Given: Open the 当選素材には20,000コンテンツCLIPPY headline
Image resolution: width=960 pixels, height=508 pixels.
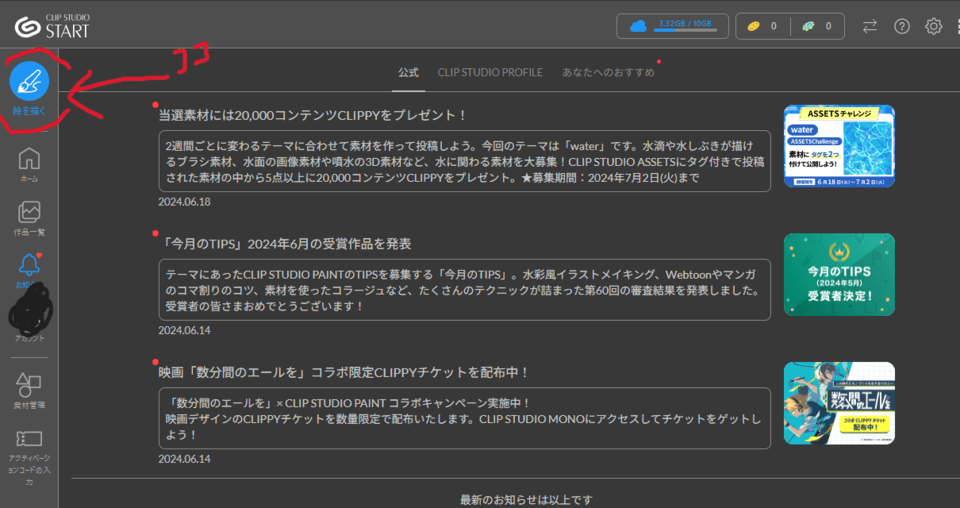Looking at the screenshot, I should (x=312, y=115).
